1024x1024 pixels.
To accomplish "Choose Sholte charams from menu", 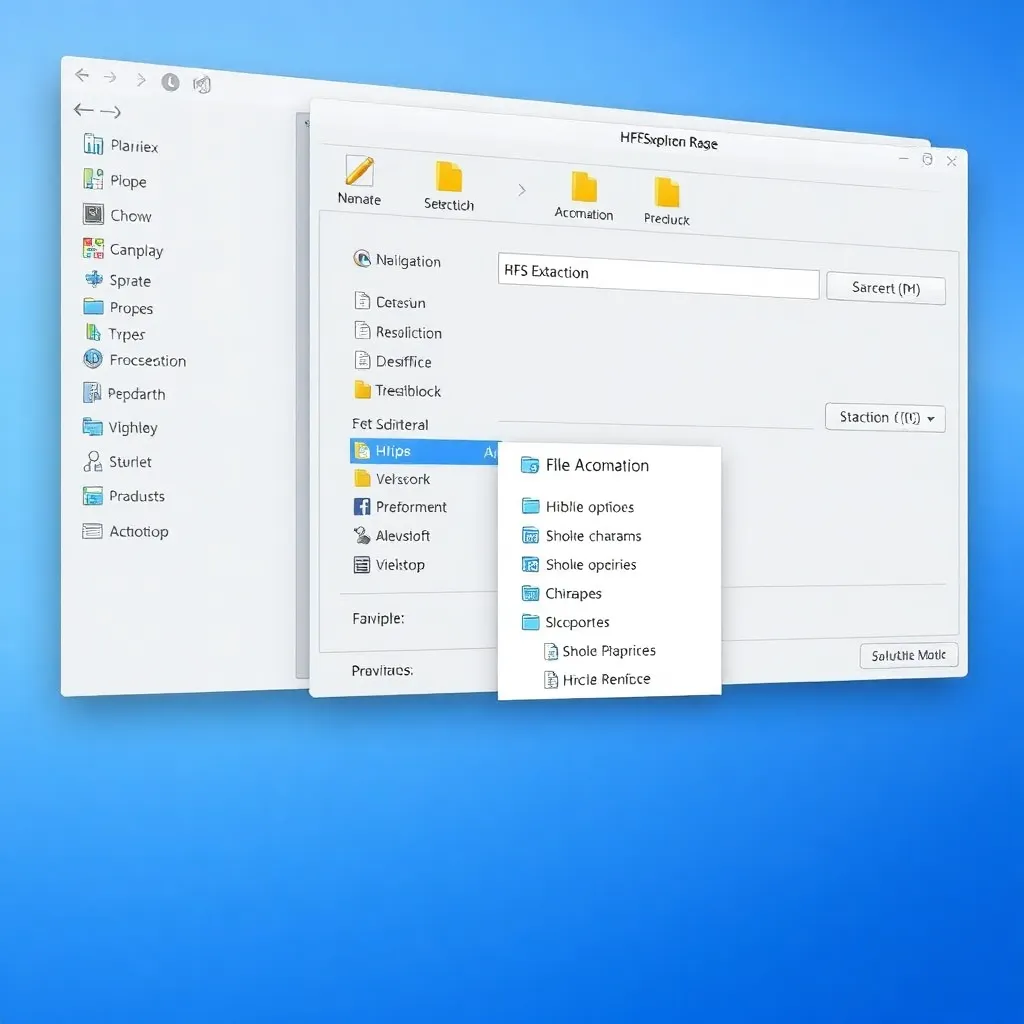I will (593, 536).
